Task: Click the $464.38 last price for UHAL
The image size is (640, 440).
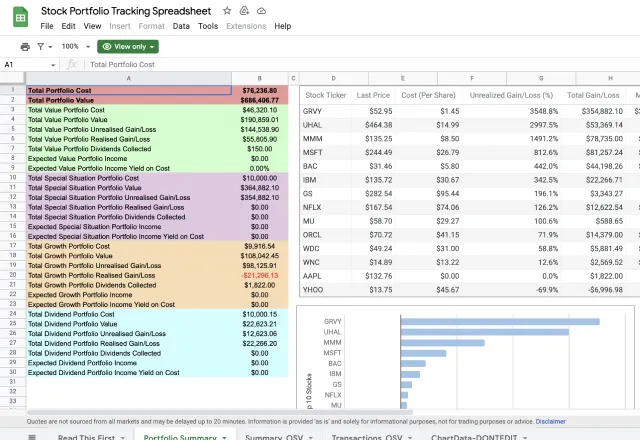Action: point(378,125)
